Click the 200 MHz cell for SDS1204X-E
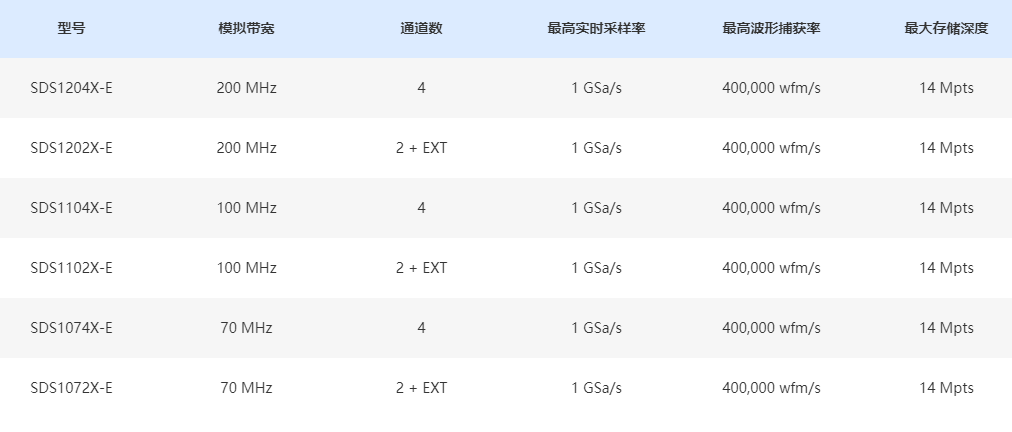This screenshot has height=432, width=1012. click(246, 88)
